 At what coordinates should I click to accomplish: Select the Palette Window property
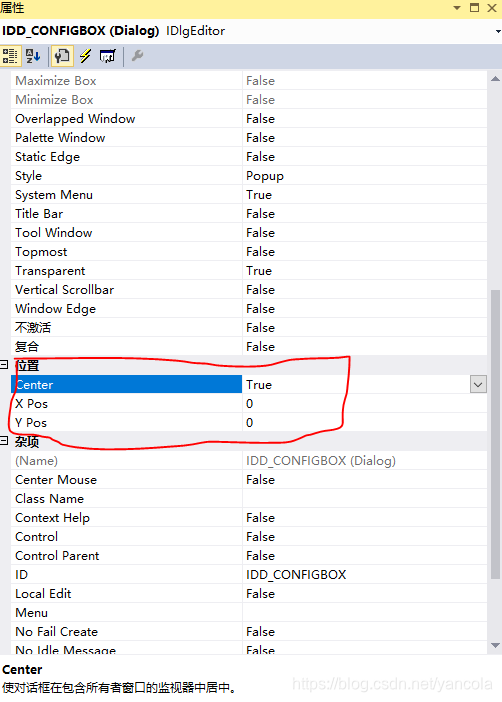(126, 138)
